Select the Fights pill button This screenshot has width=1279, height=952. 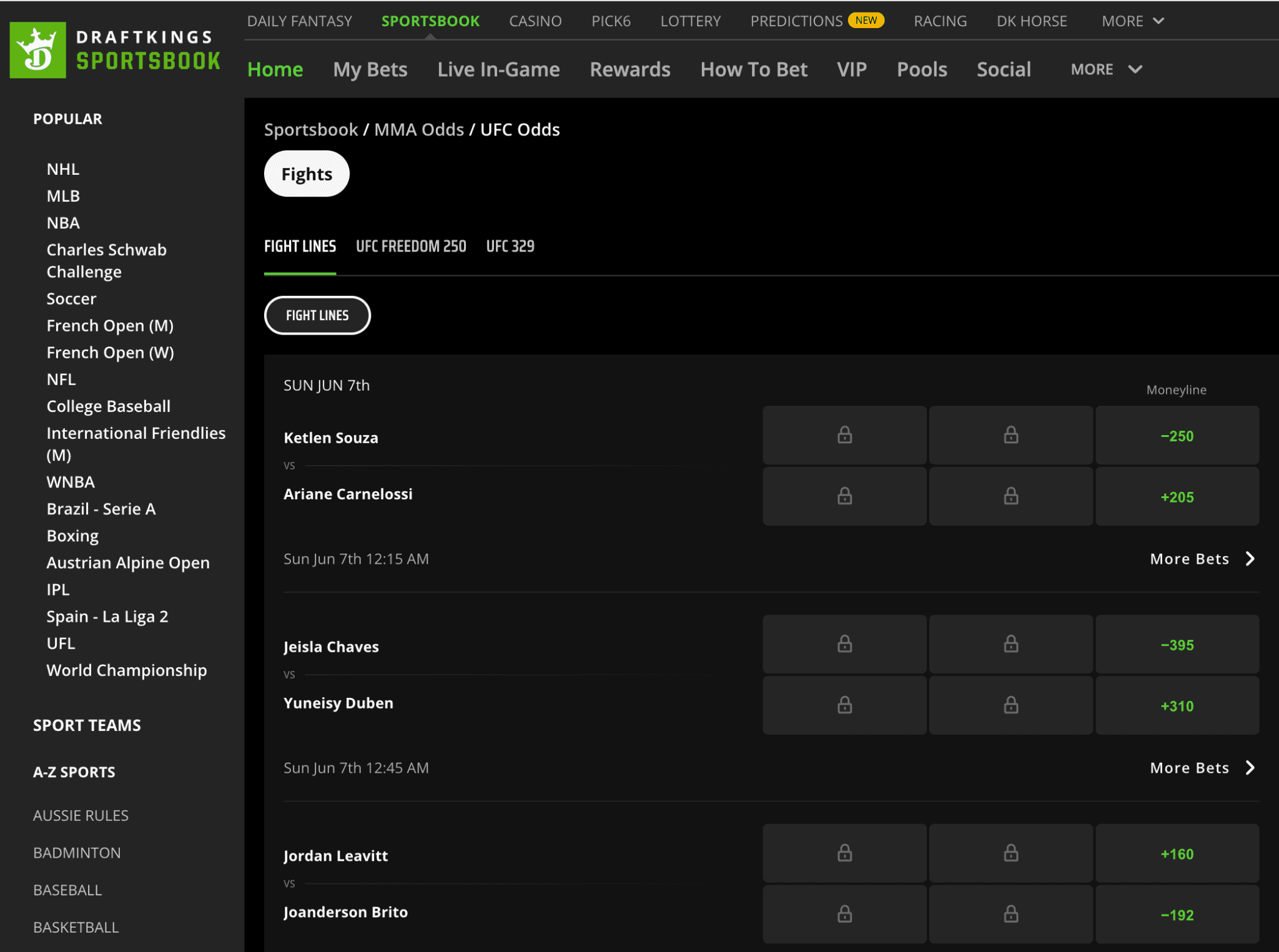tap(307, 174)
